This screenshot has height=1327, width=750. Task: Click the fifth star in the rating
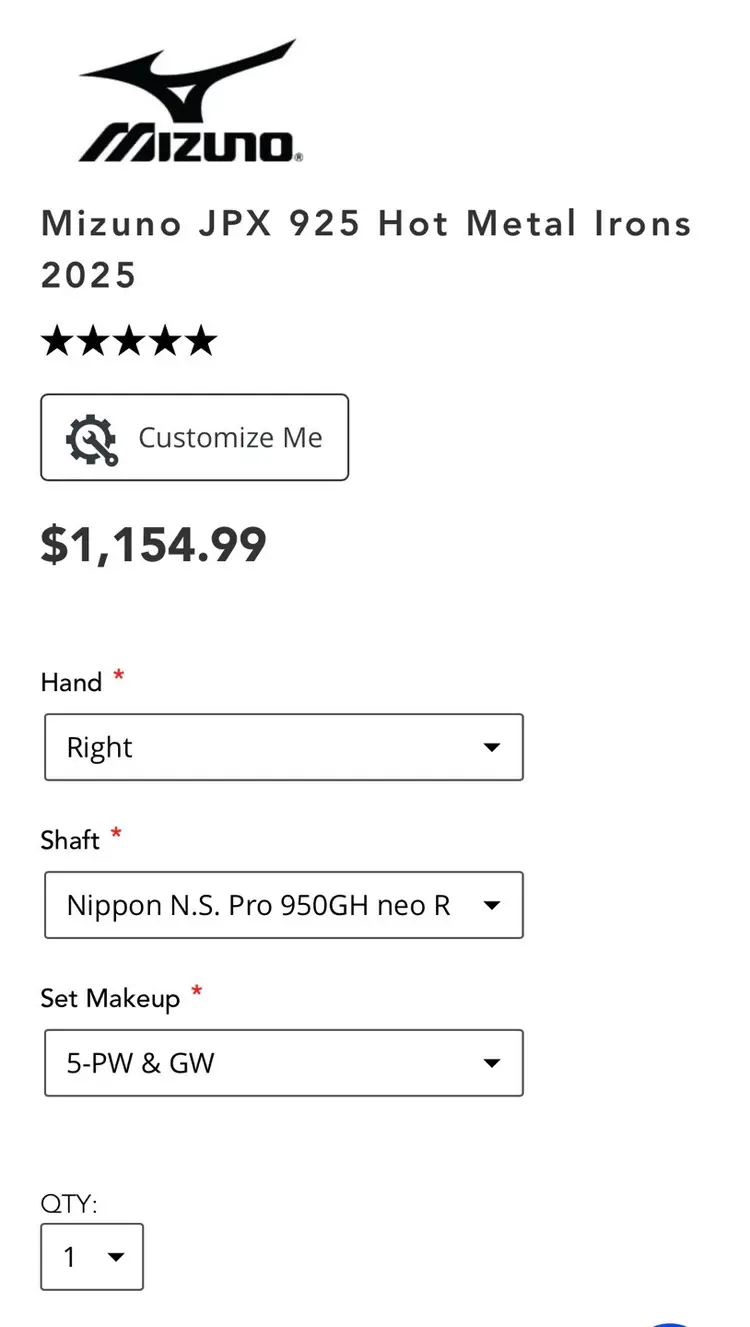(201, 342)
